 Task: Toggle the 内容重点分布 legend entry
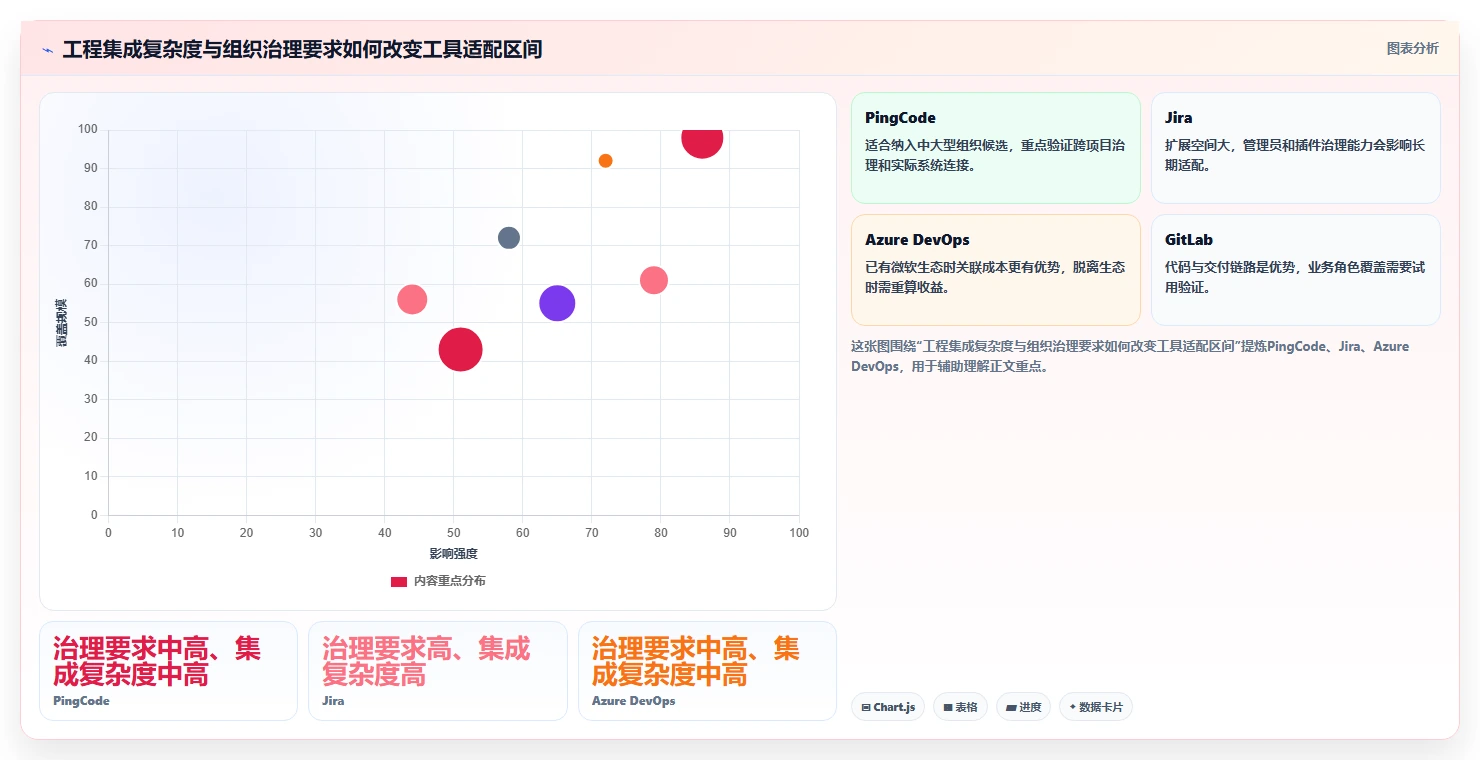point(438,581)
